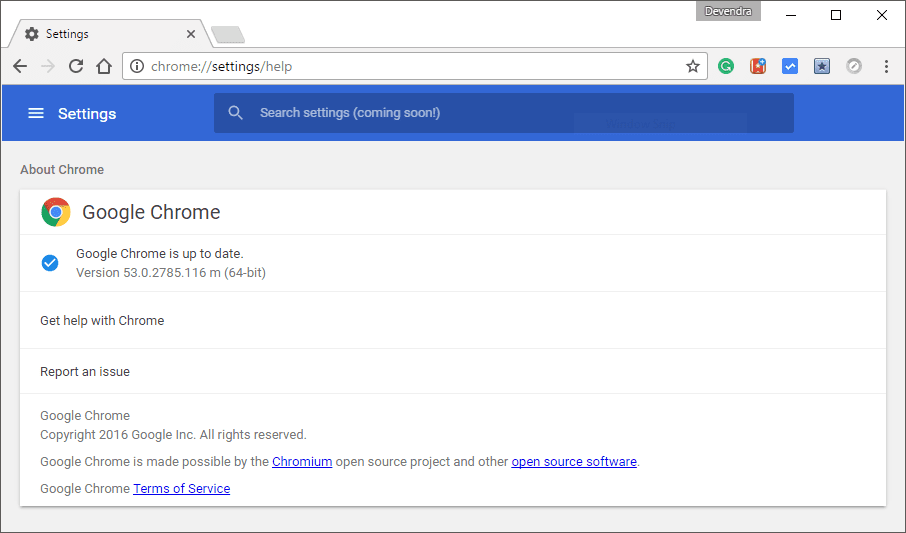Click the Devendra profile button

coord(728,11)
